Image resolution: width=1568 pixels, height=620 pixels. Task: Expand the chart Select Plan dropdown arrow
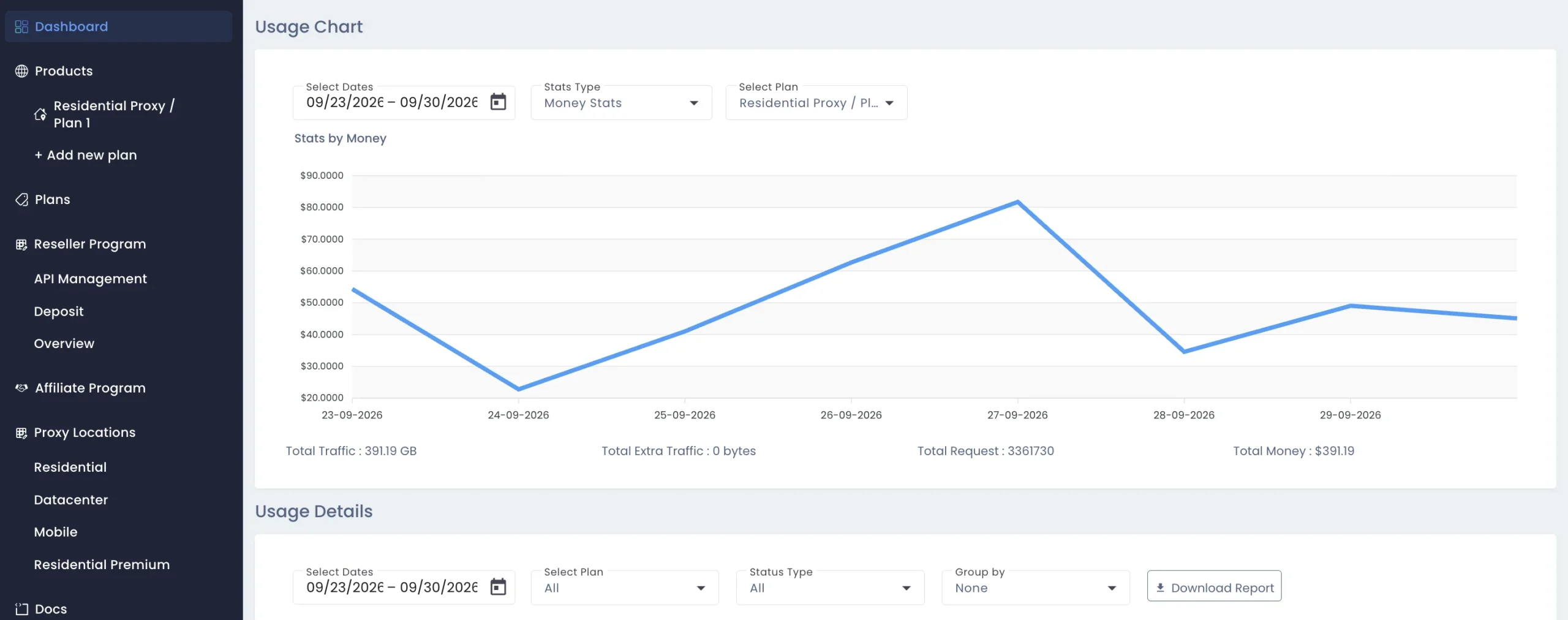point(889,103)
